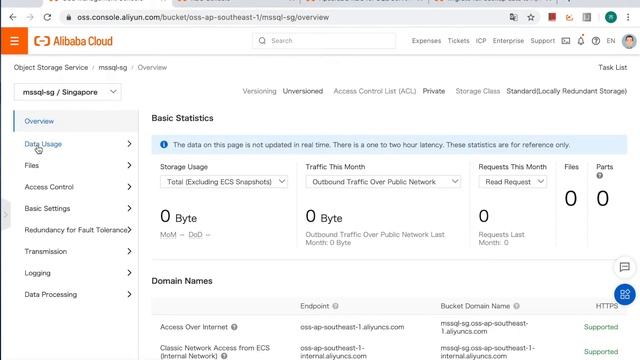Open the Read Request dropdown

click(512, 182)
